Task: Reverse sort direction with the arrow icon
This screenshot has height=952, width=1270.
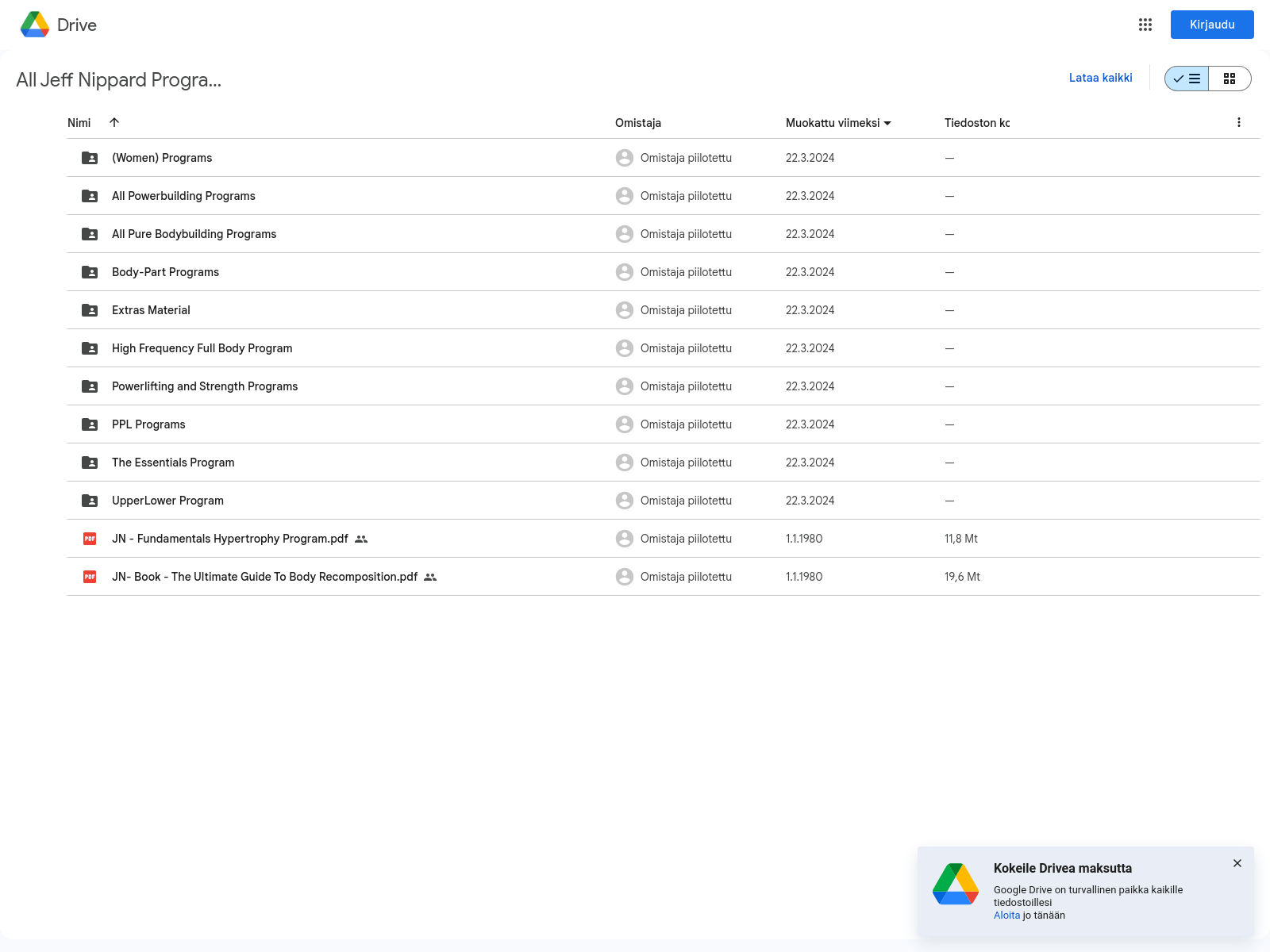Action: click(x=114, y=122)
